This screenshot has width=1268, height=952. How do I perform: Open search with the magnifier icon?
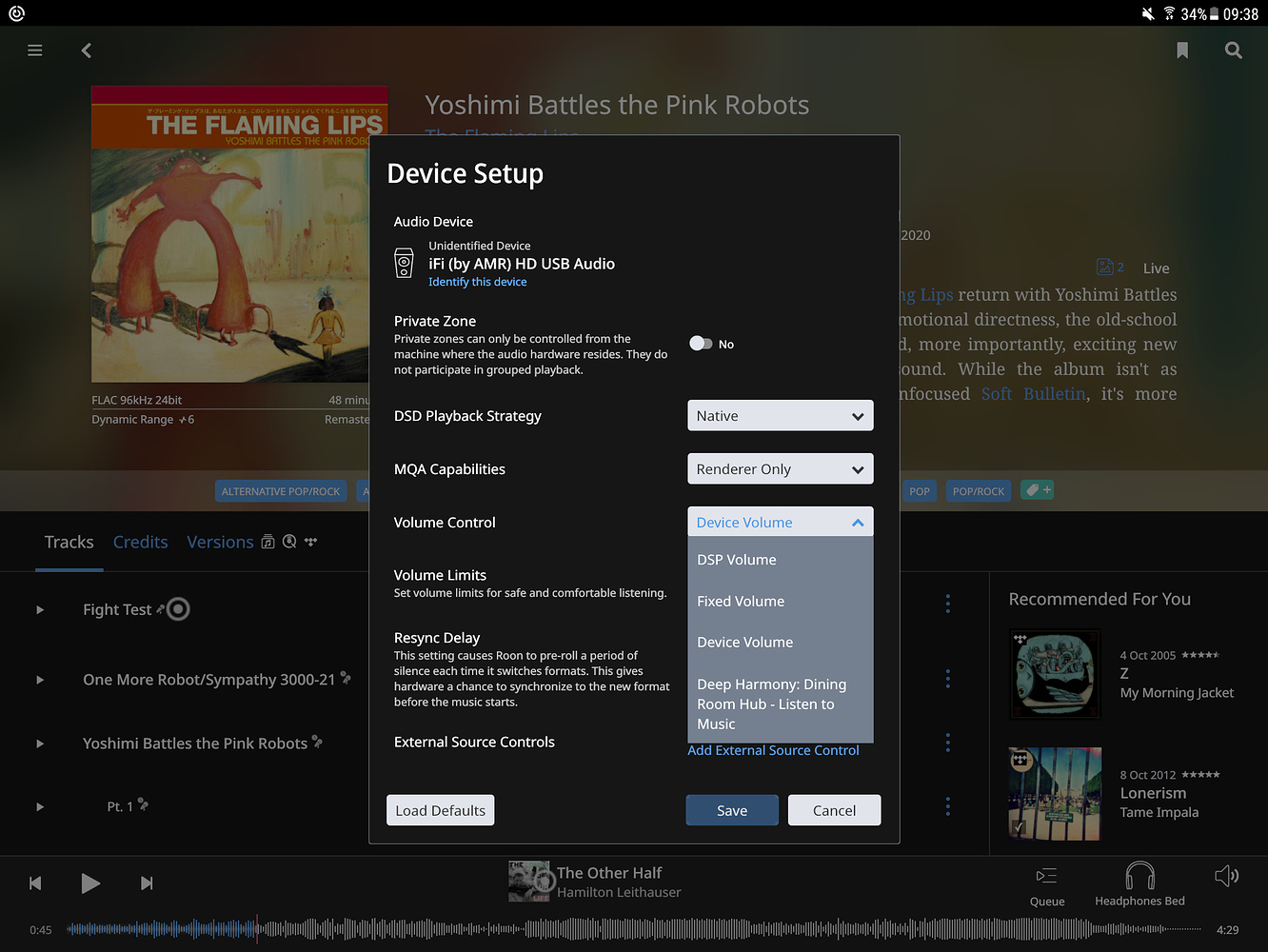click(x=1233, y=50)
